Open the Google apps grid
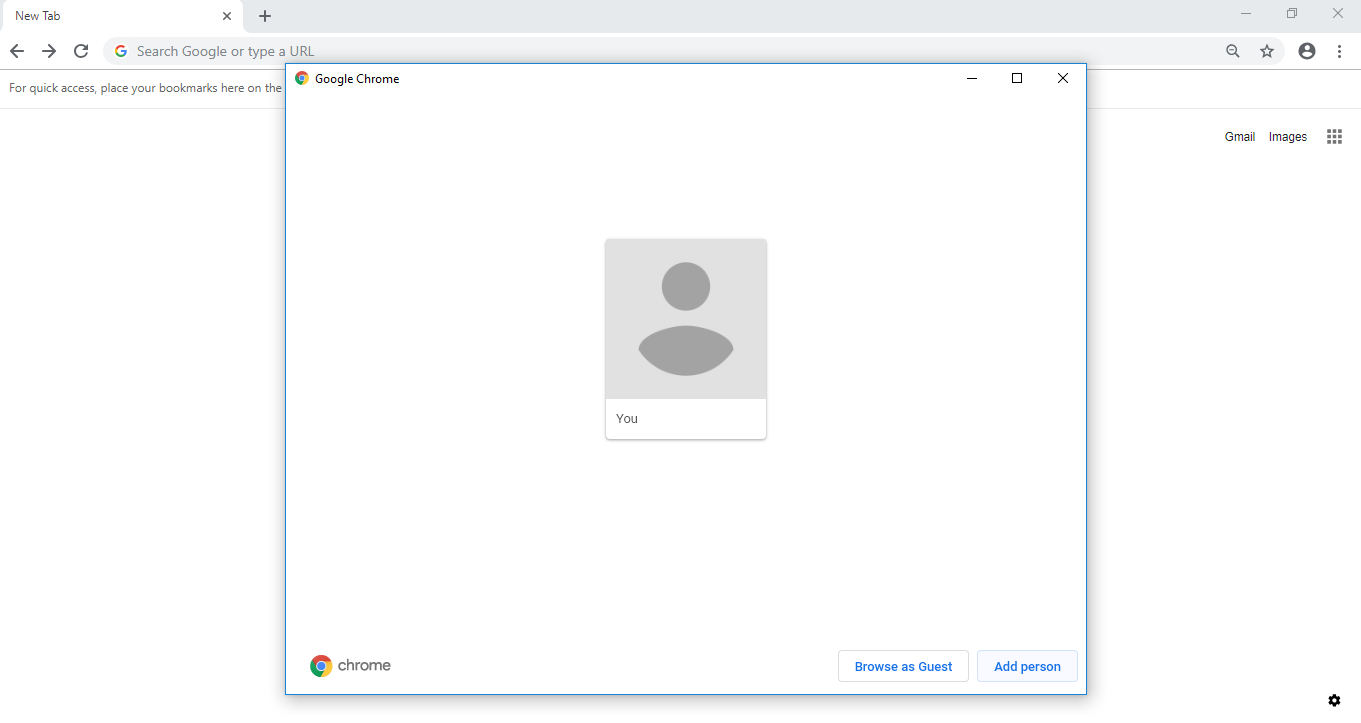Image resolution: width=1361 pixels, height=723 pixels. [x=1334, y=137]
